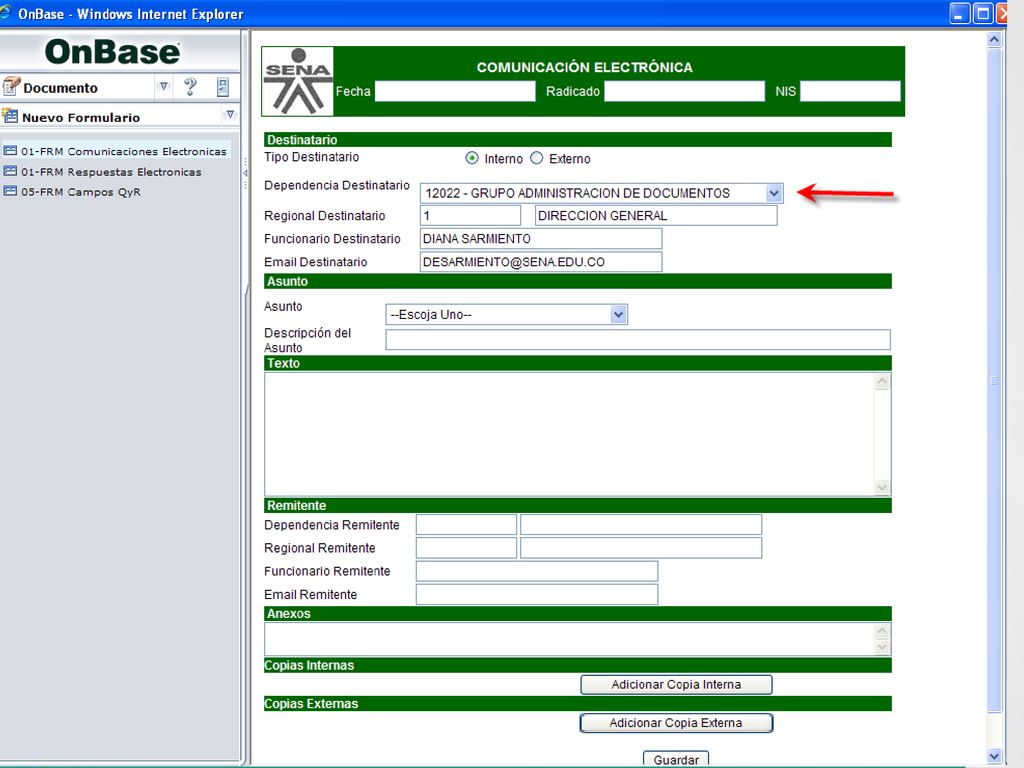Click the Documento icon in sidebar toolbar
1024x768 pixels.
pos(12,86)
